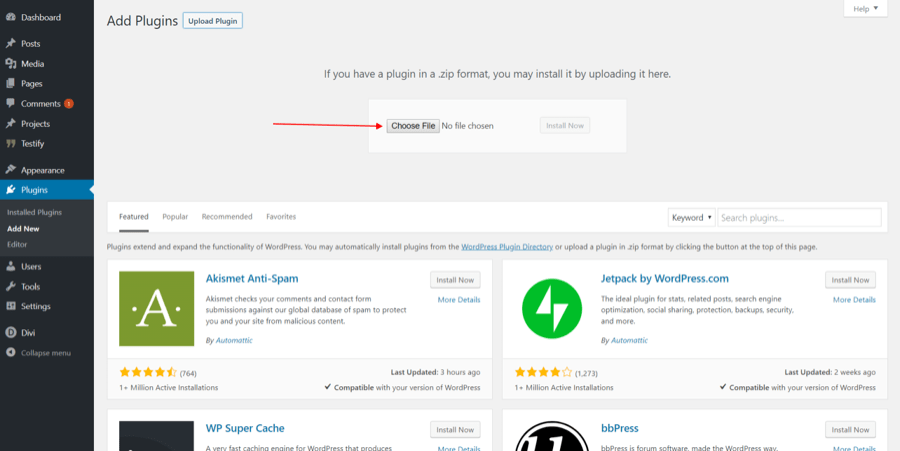Click the Pages icon in sidebar
This screenshot has width=900, height=451.
pos(10,84)
